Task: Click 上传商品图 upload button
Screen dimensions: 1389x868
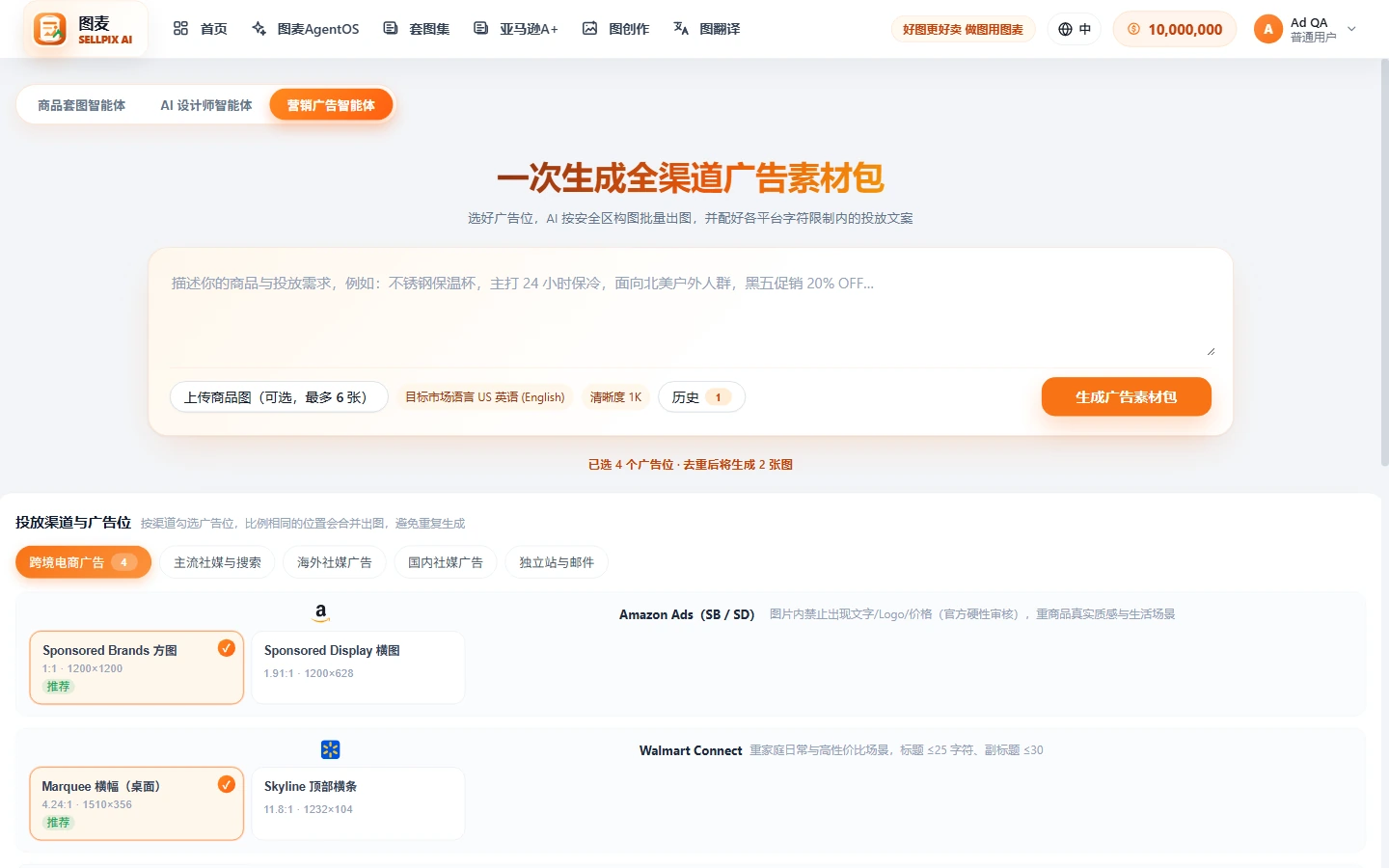Action: [x=279, y=397]
